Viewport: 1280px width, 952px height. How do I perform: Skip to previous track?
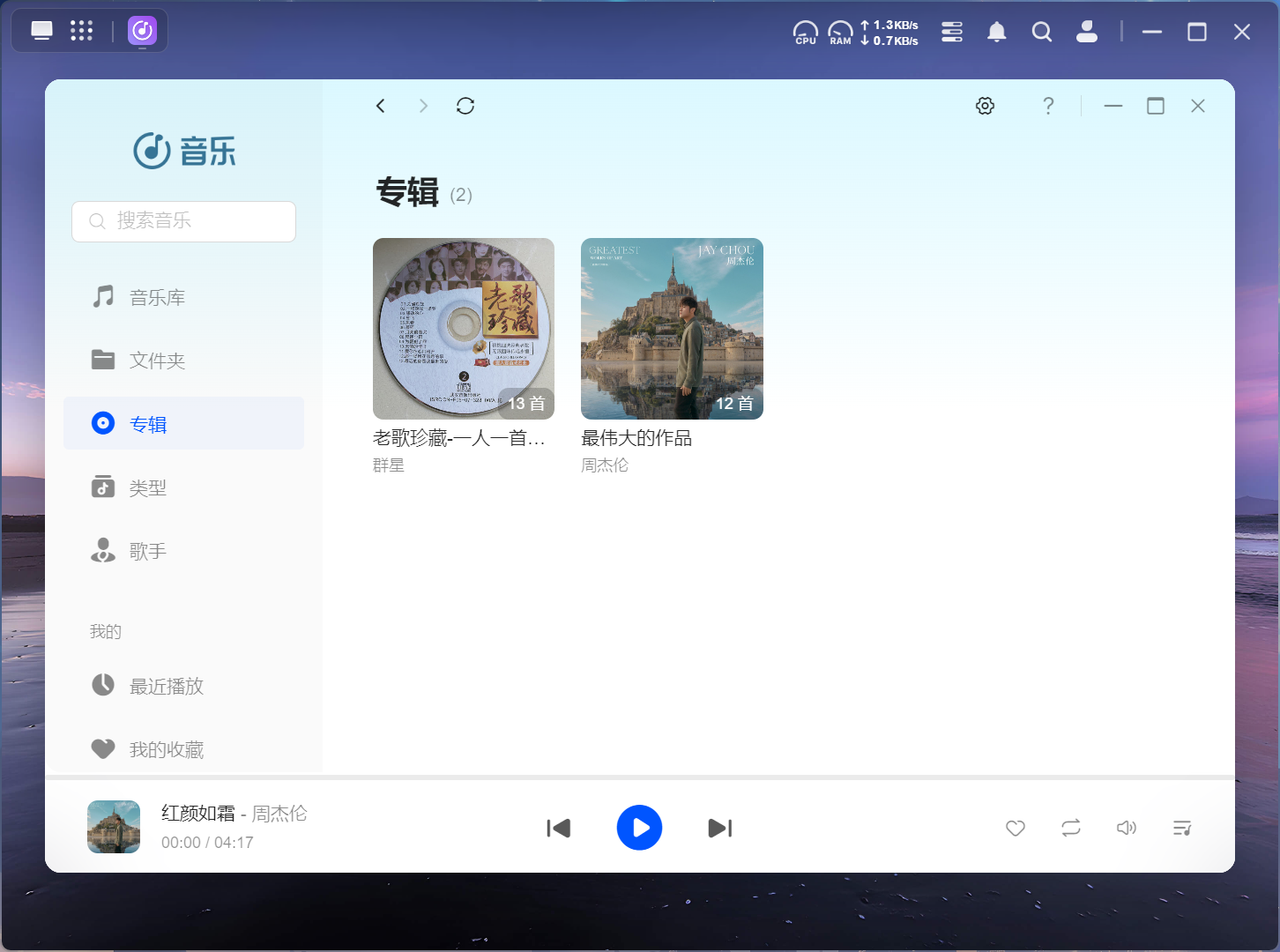coord(559,829)
